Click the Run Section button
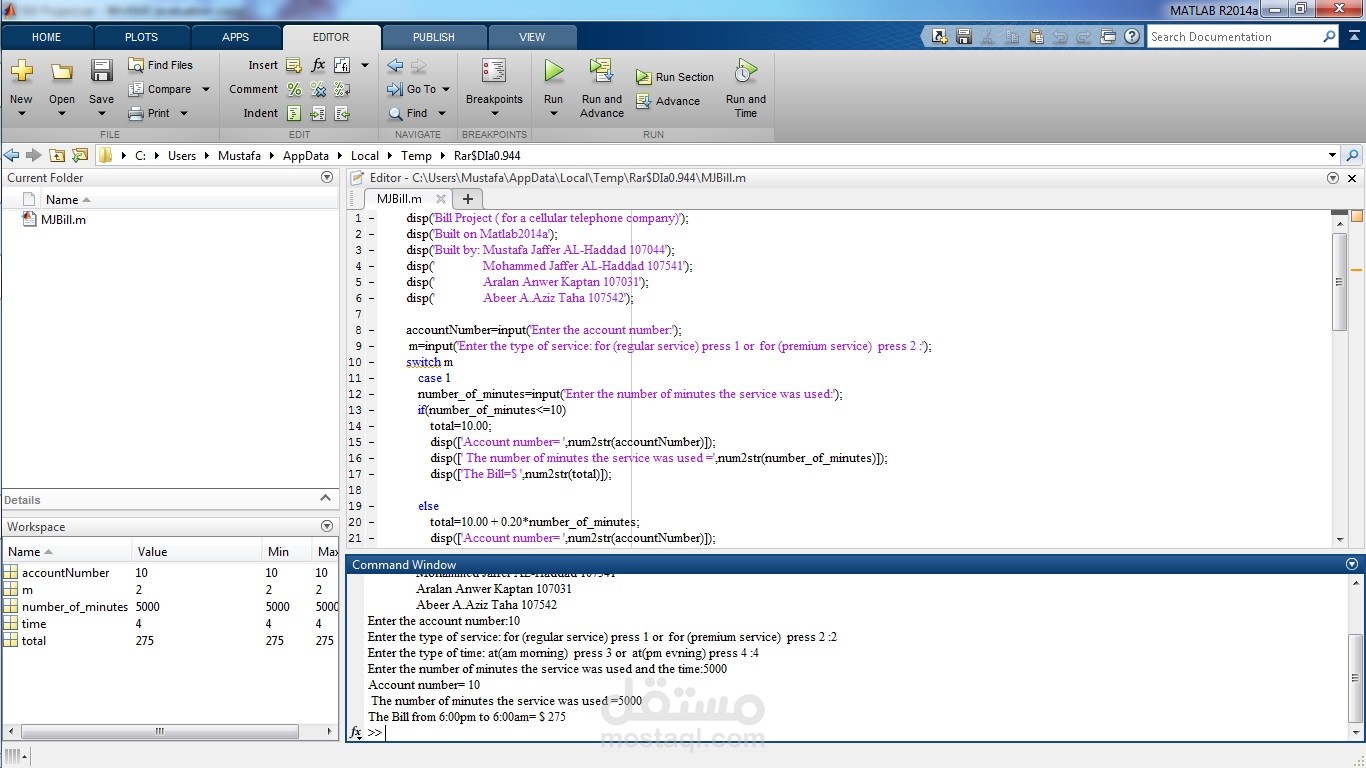Viewport: 1366px width, 768px height. pos(674,77)
